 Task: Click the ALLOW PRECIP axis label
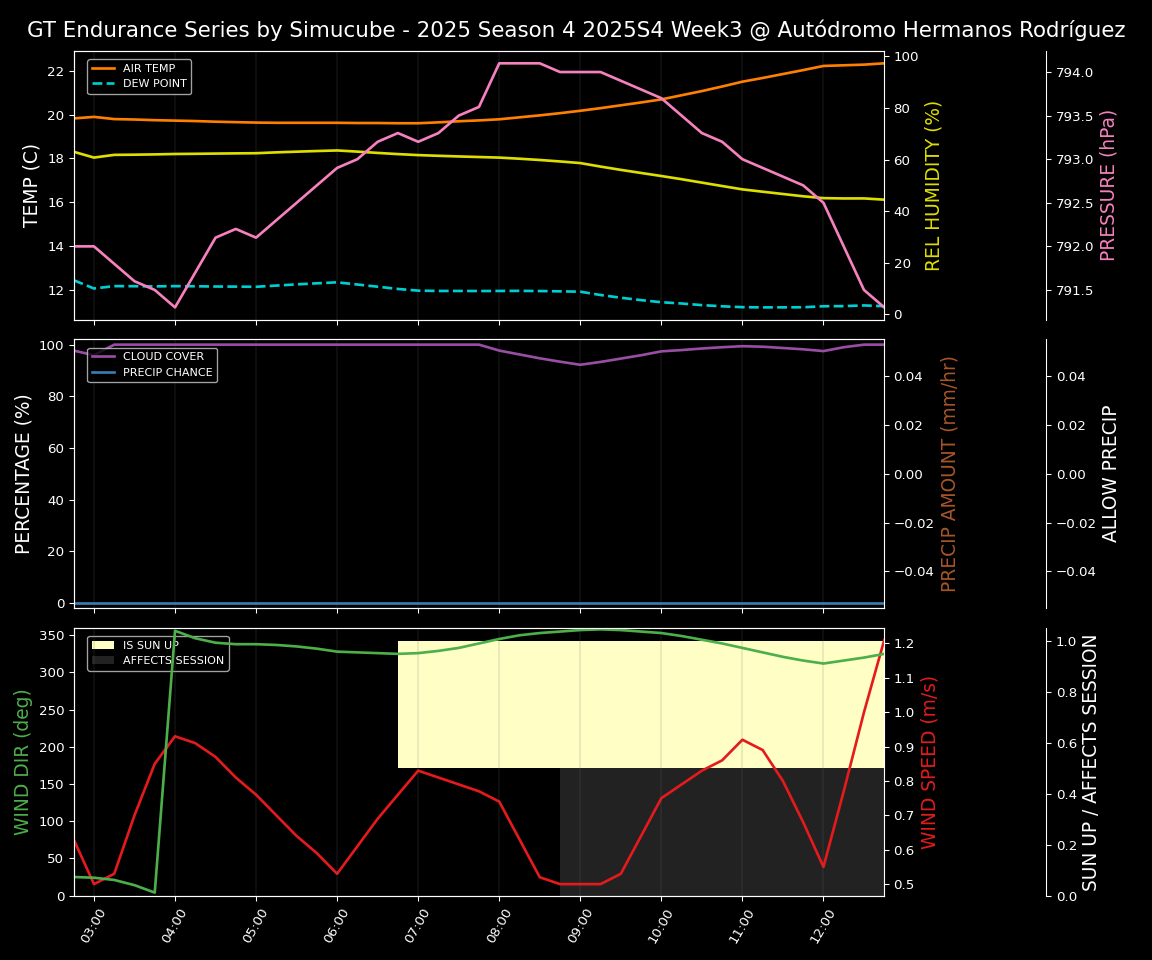[1110, 473]
